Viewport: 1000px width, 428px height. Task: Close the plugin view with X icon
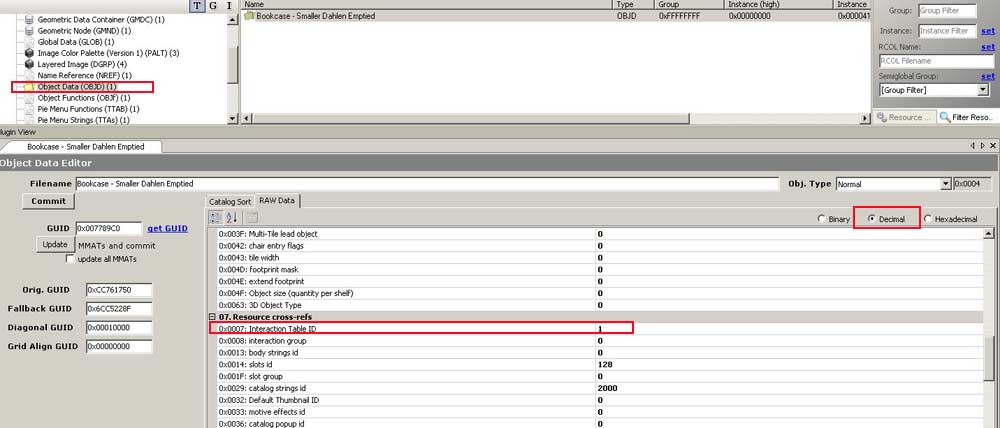(x=992, y=146)
